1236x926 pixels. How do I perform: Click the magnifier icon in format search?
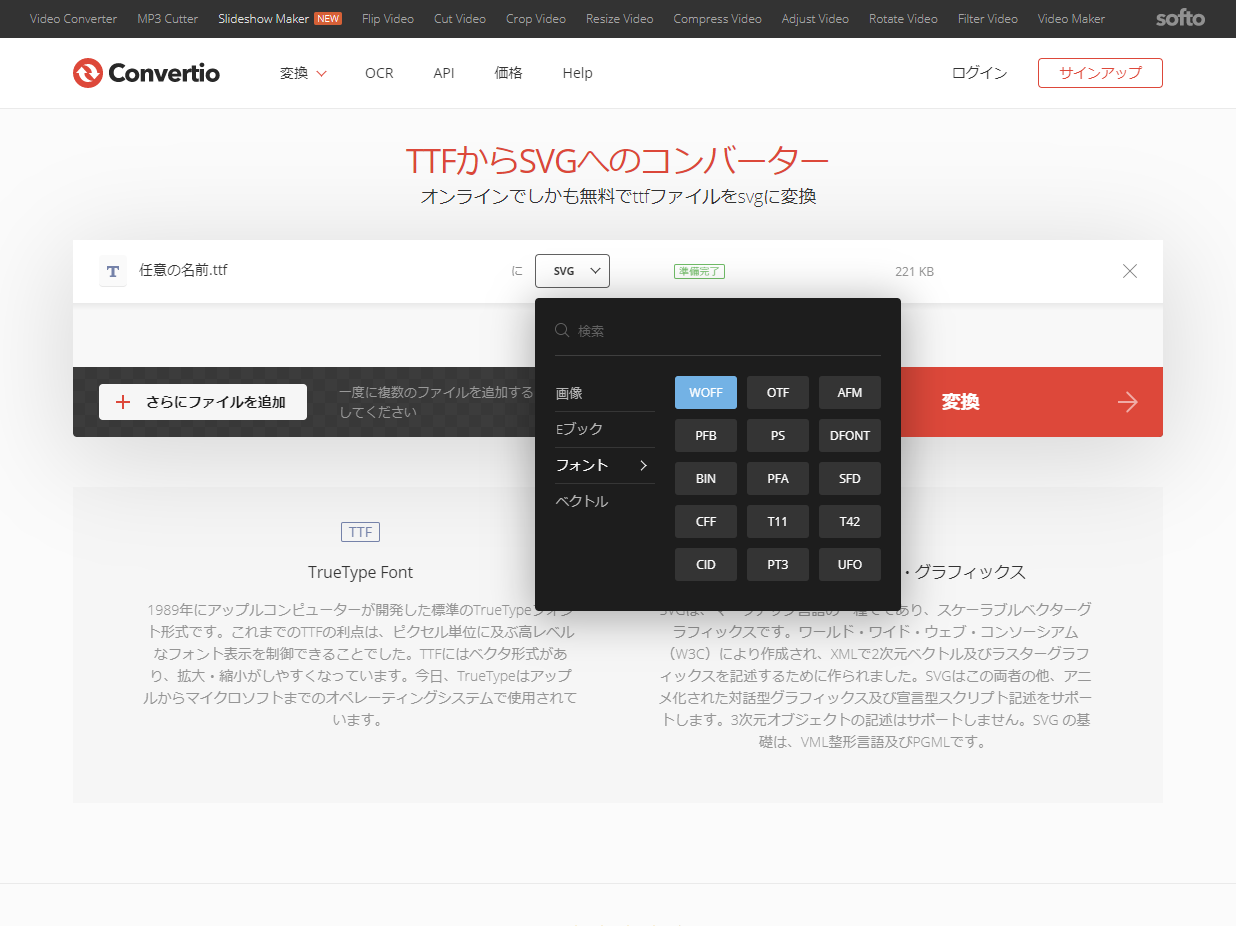coord(563,331)
